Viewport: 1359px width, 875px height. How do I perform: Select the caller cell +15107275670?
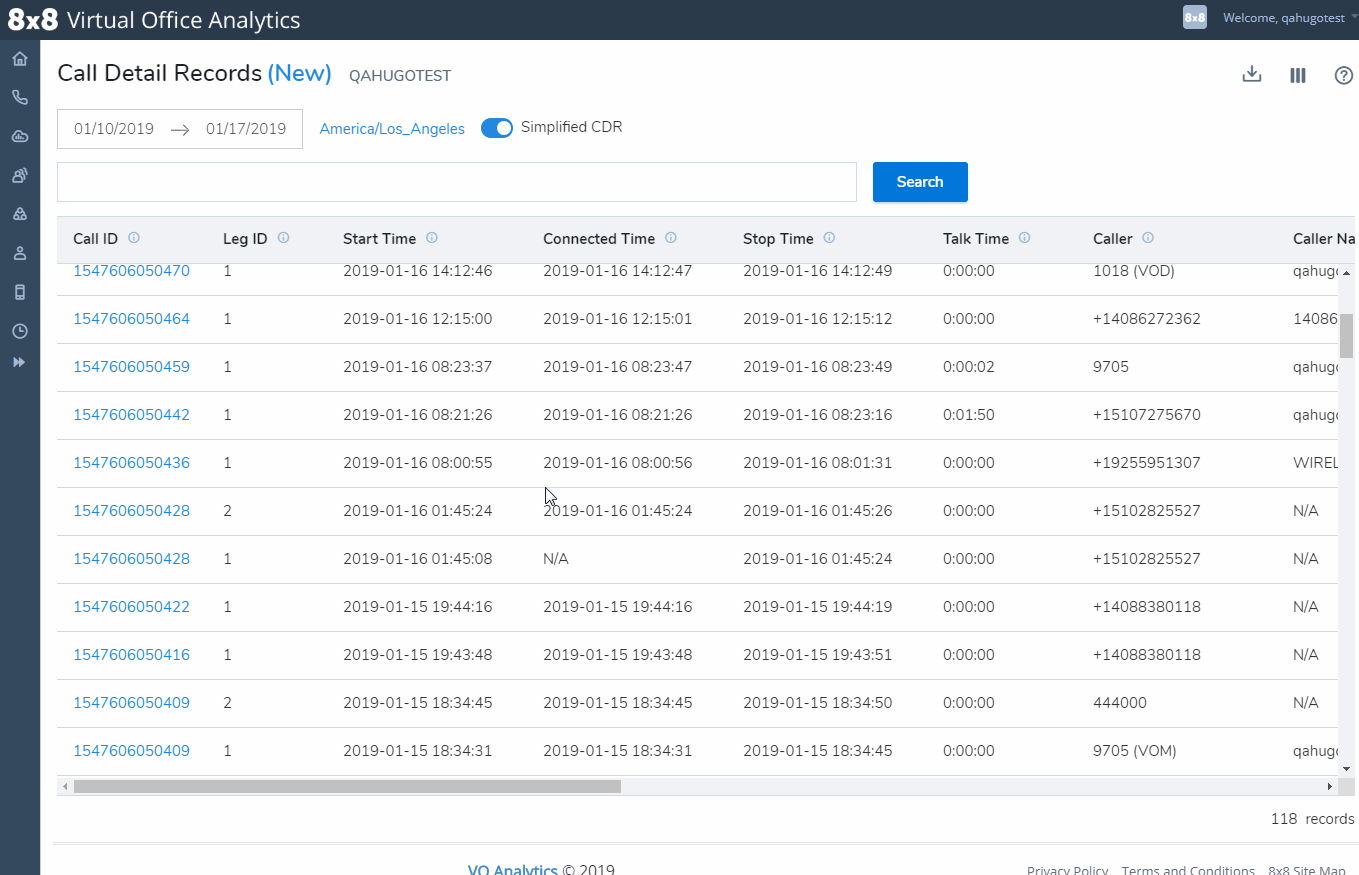coord(1147,415)
